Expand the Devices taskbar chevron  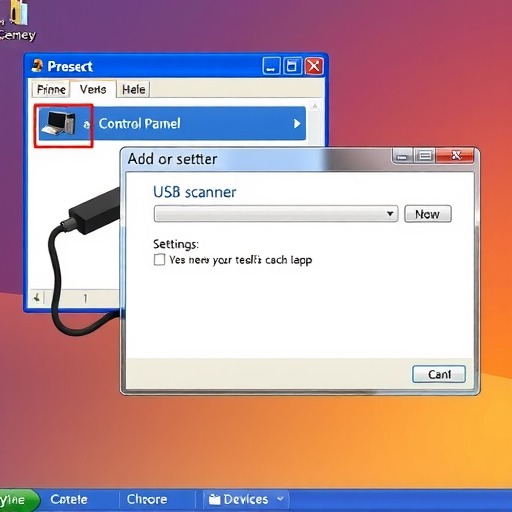[280, 499]
